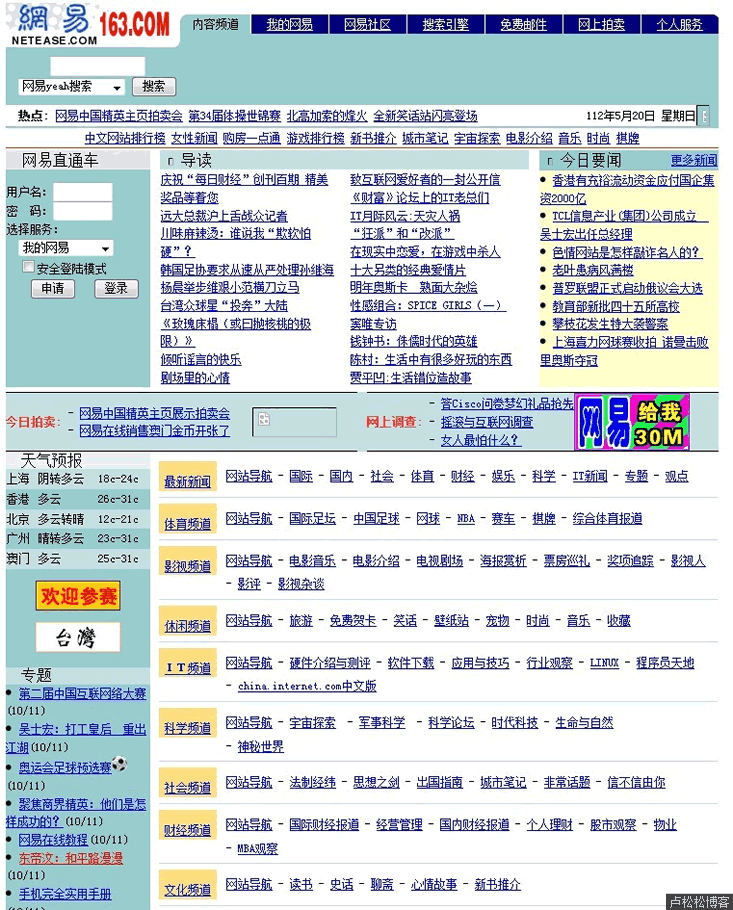Switch to the 网易社区 tab
Image resolution: width=733 pixels, height=910 pixels.
tap(367, 25)
